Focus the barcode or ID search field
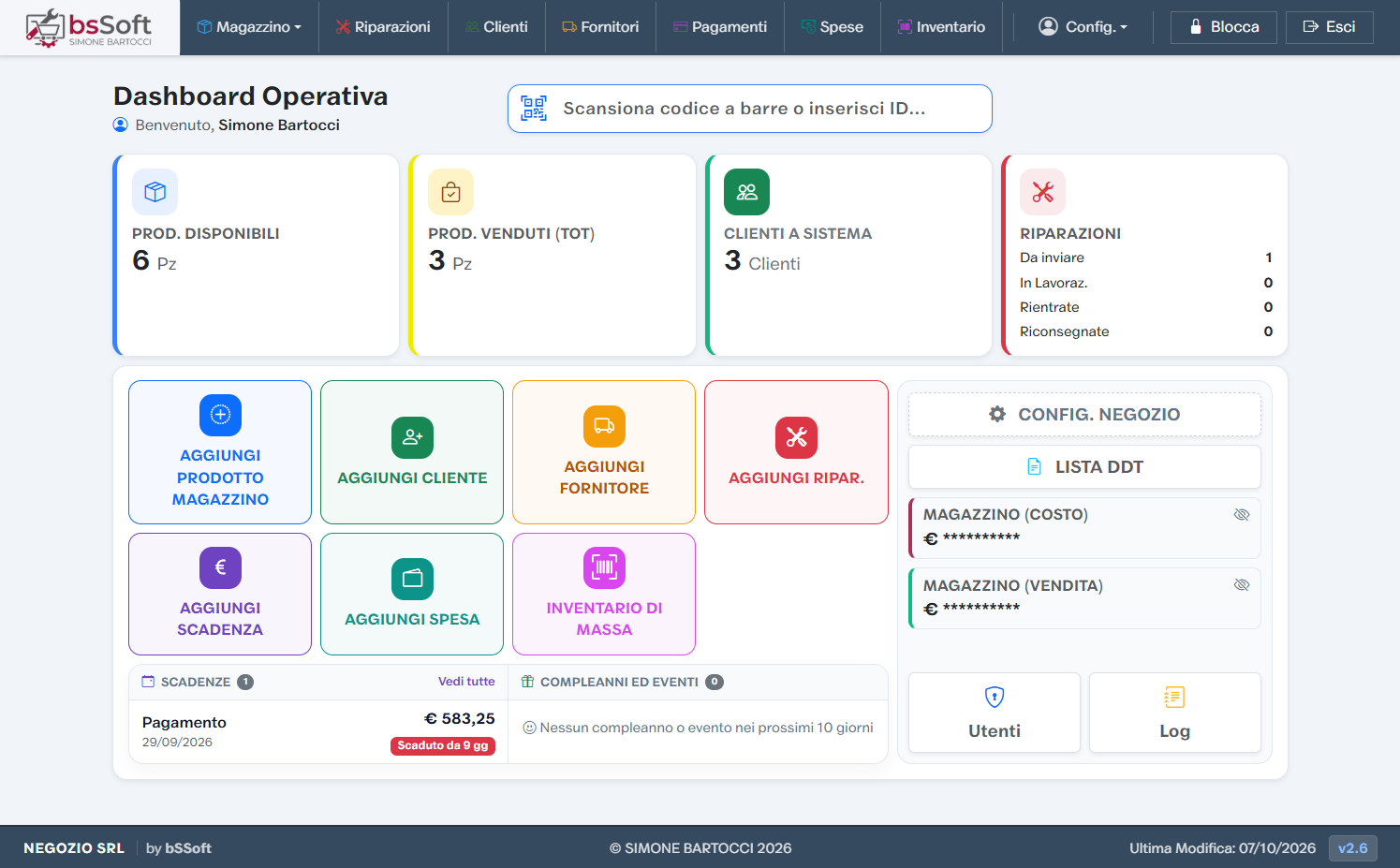Screen dimensions: 1400x868 [x=750, y=109]
